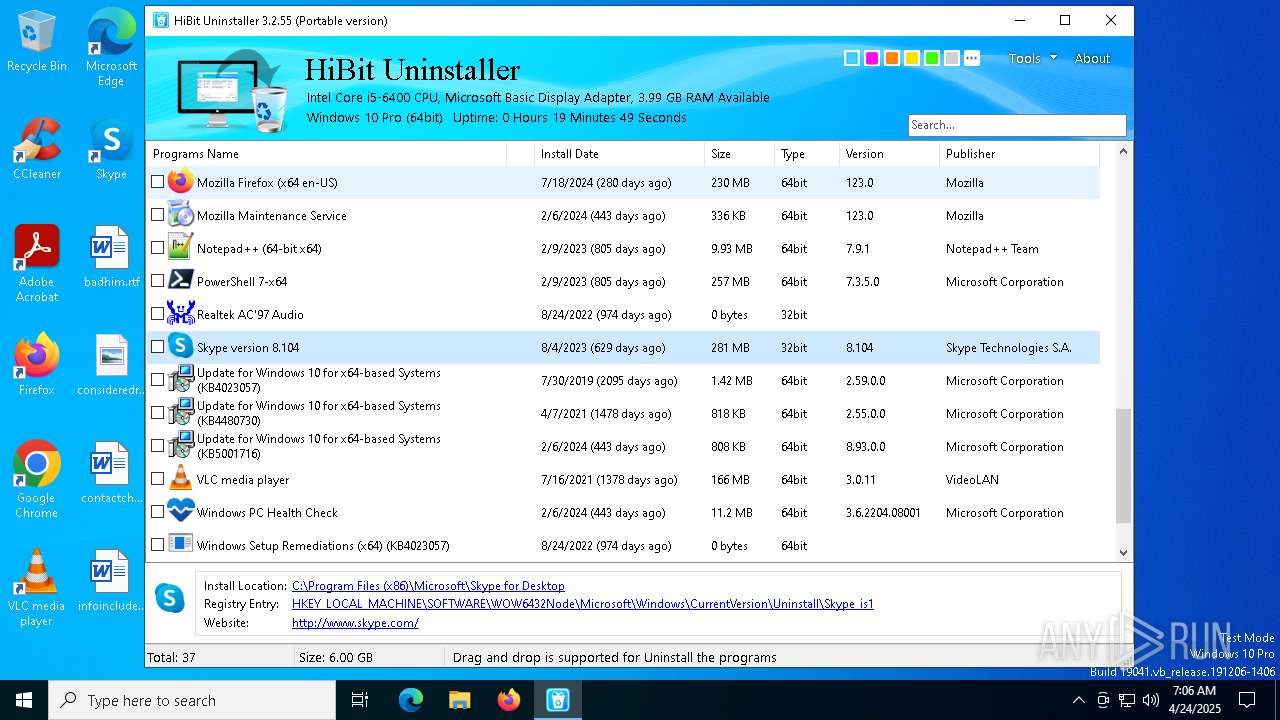Open Adobe Acrobat desktop shortcut

[x=37, y=264]
